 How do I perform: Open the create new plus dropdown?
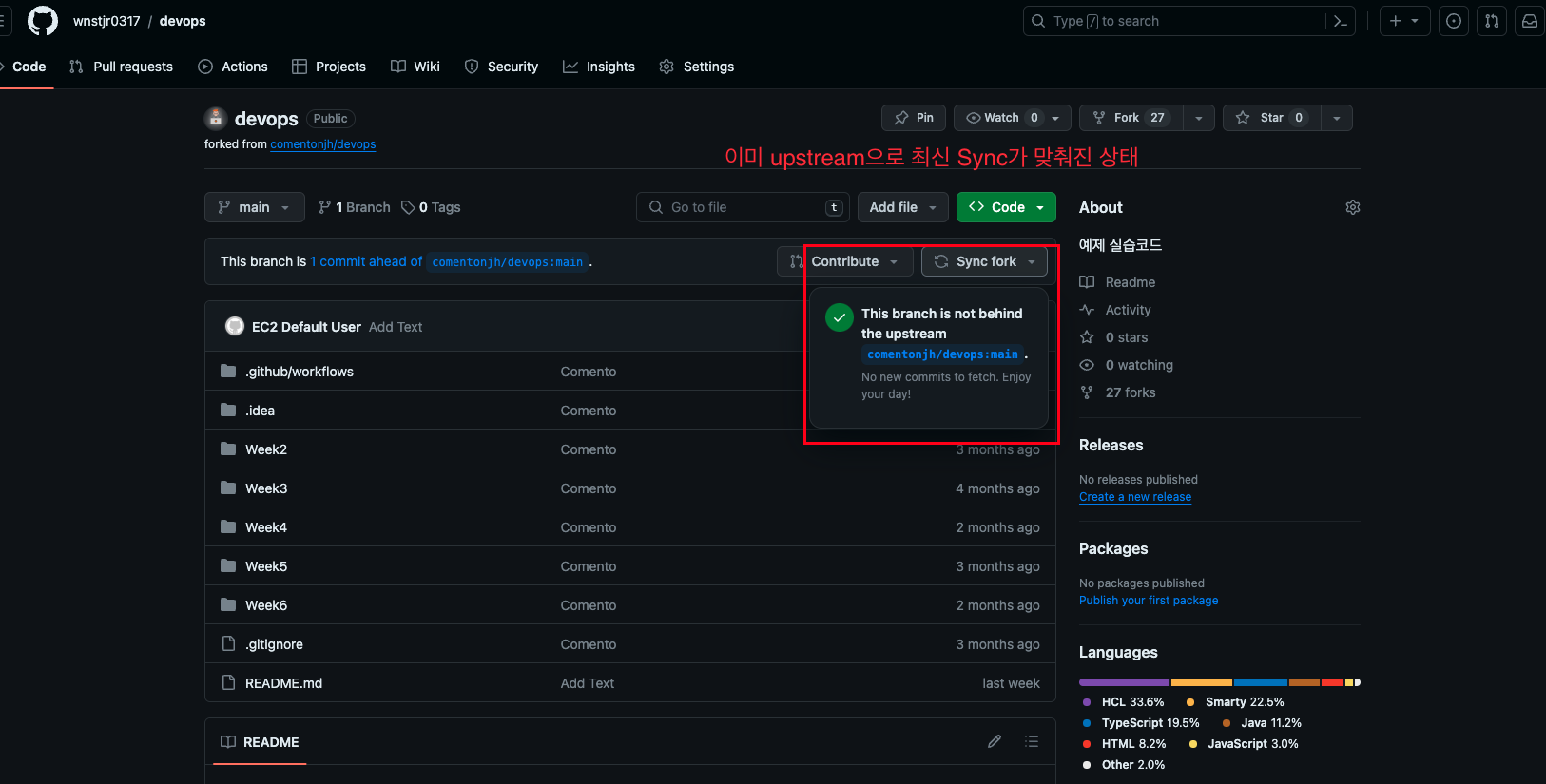click(1404, 21)
